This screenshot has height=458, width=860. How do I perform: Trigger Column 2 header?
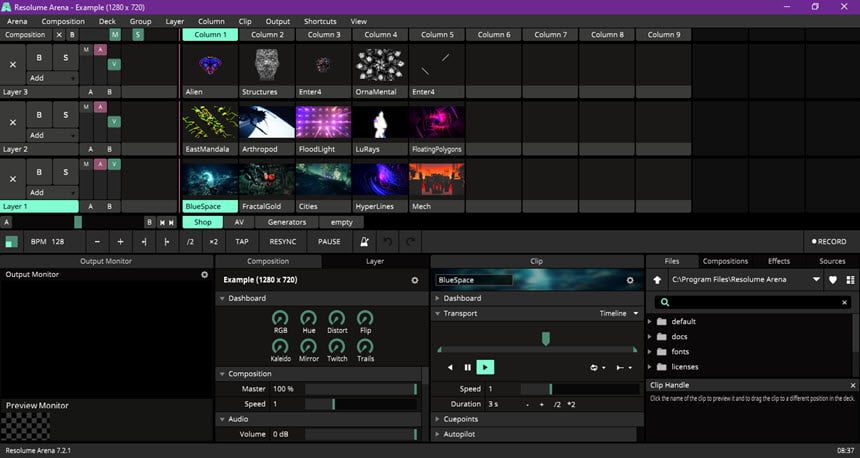click(x=268, y=35)
